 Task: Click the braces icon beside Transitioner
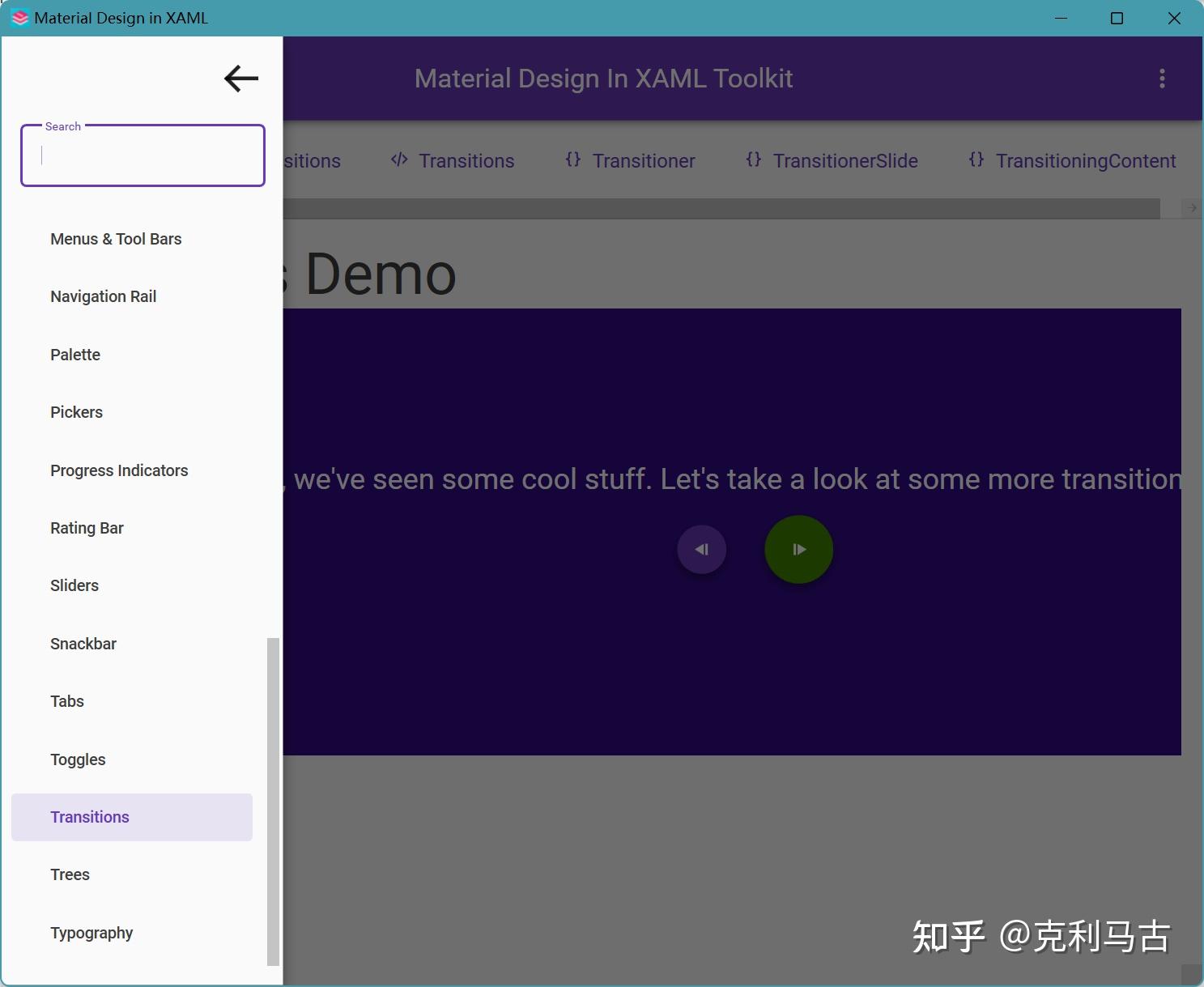572,160
